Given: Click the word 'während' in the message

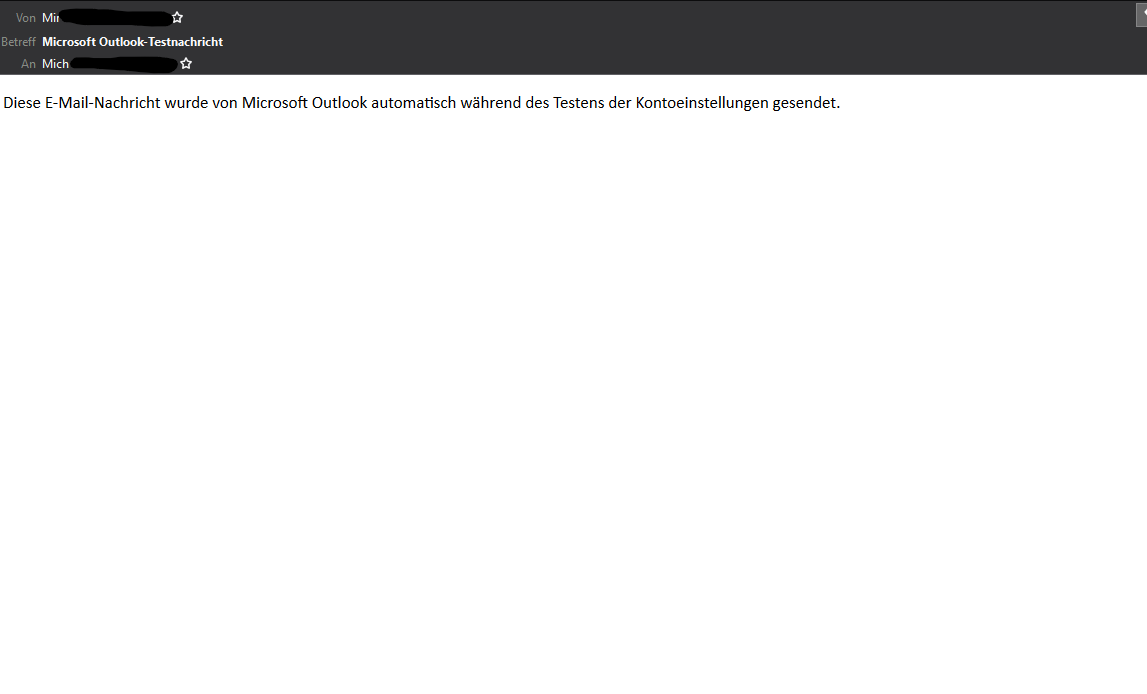Looking at the screenshot, I should tap(490, 103).
